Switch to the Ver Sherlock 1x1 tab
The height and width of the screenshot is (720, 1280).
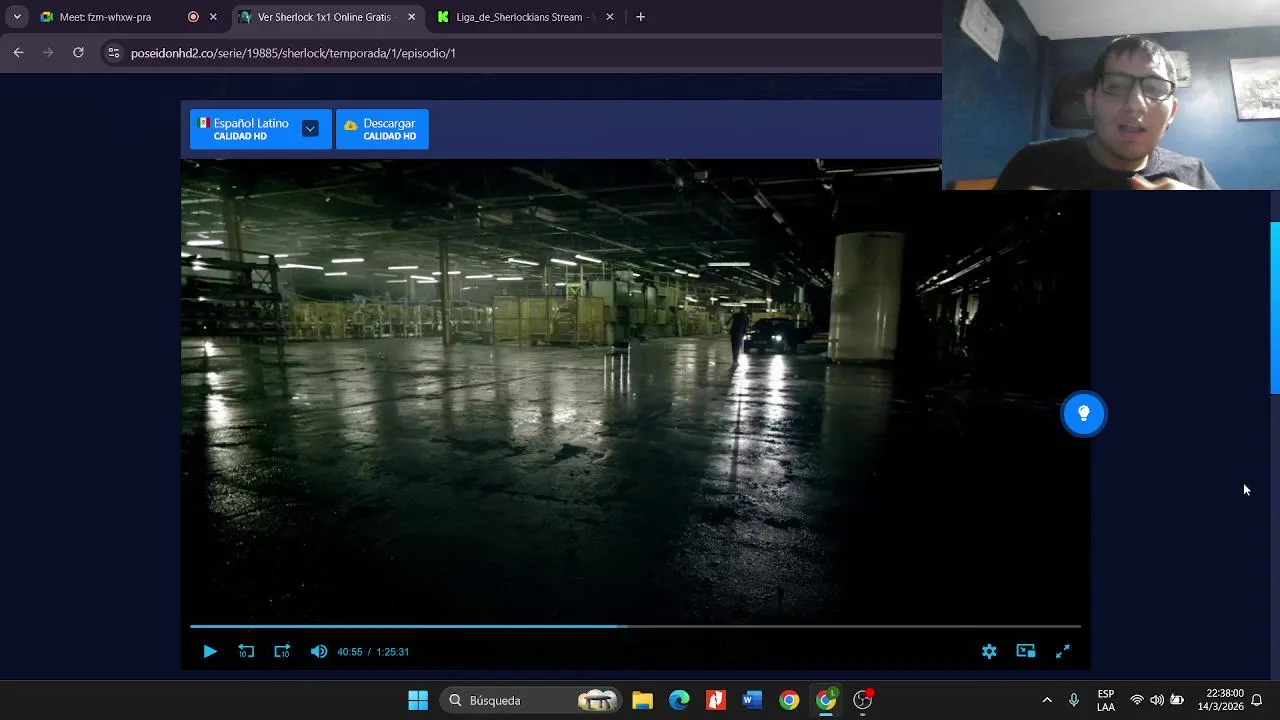point(325,17)
